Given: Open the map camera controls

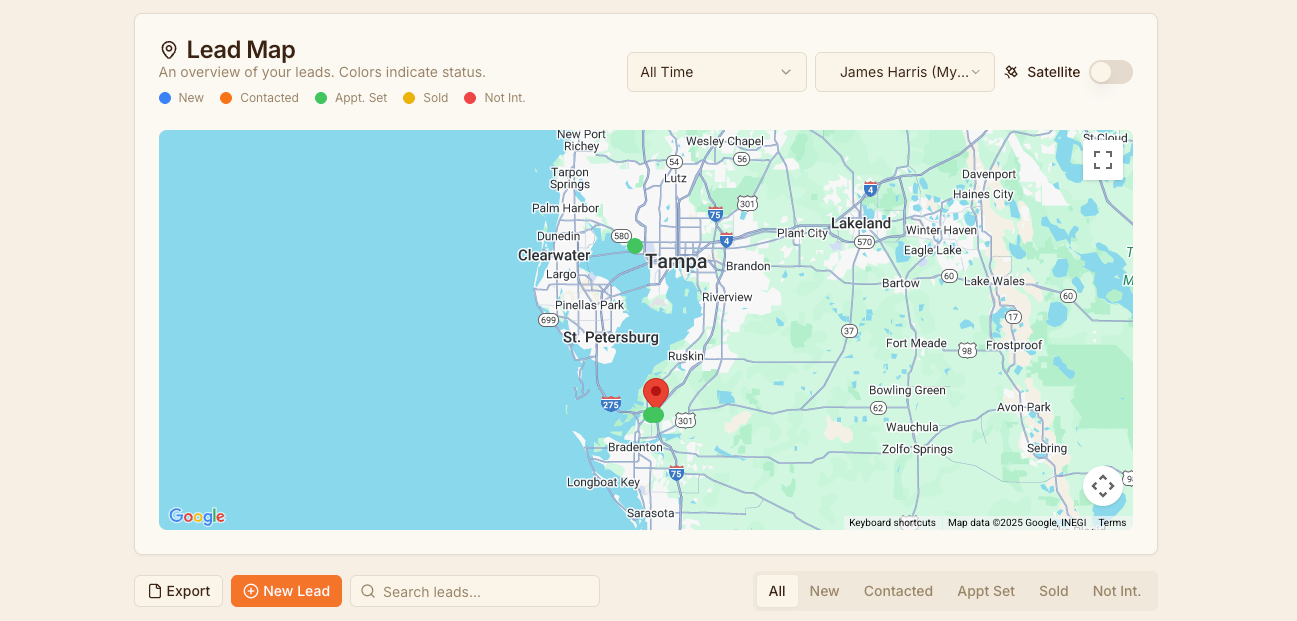Looking at the screenshot, I should click(1102, 486).
